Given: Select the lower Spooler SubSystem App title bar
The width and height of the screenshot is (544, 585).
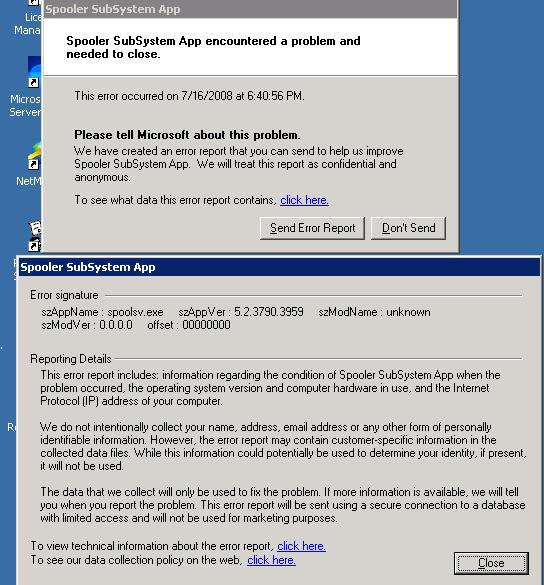Looking at the screenshot, I should point(279,267).
